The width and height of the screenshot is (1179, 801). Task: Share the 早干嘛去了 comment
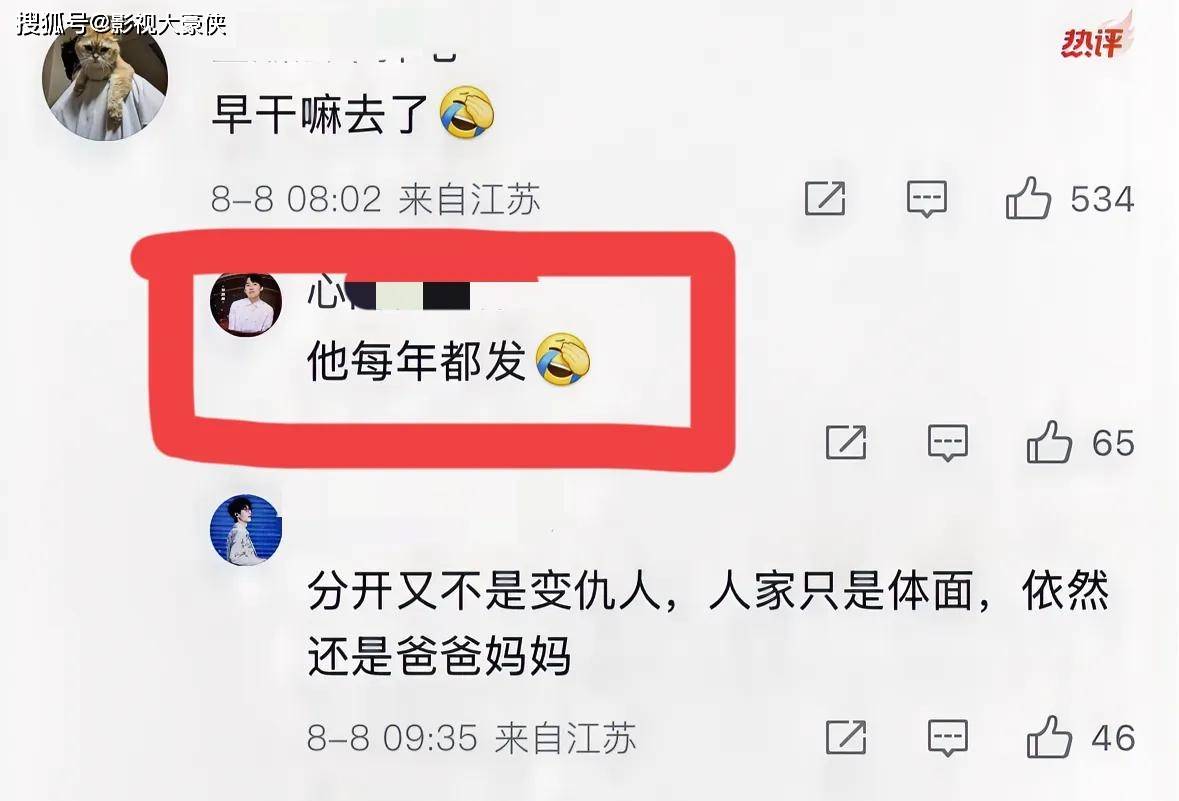point(825,199)
